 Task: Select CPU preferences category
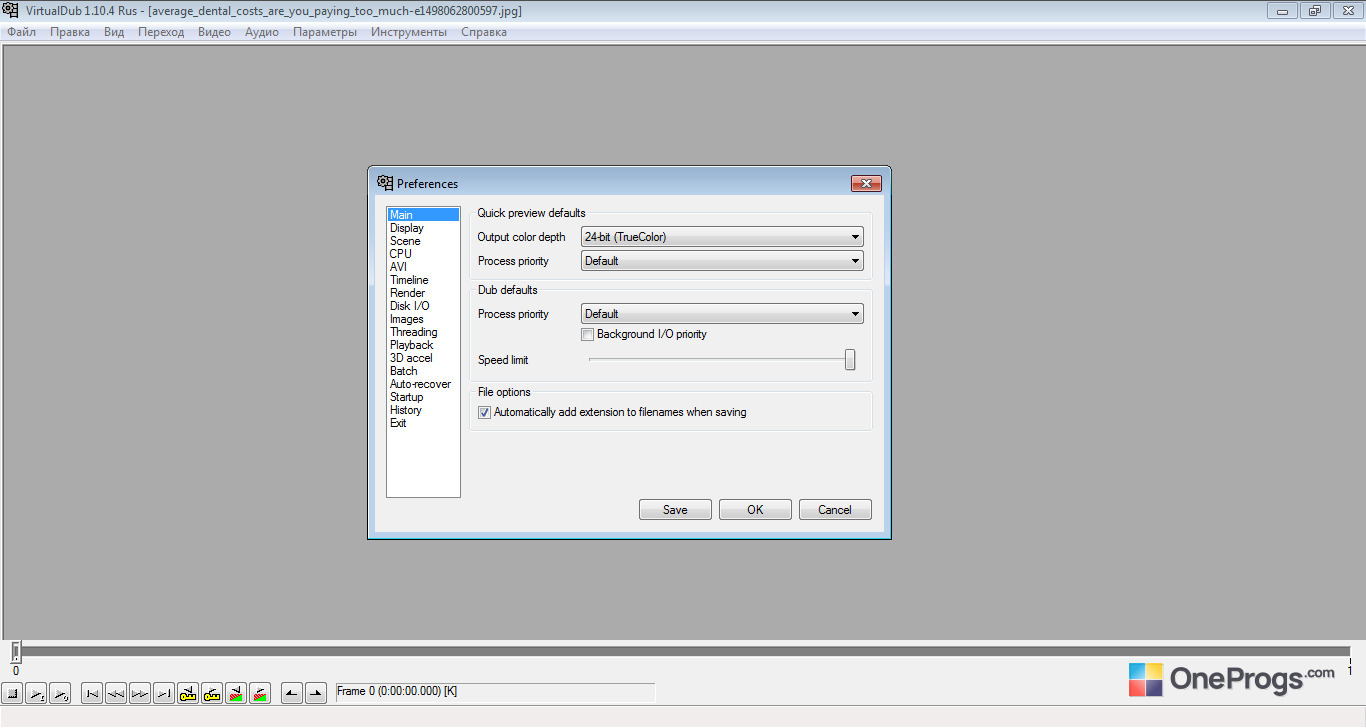423,254
